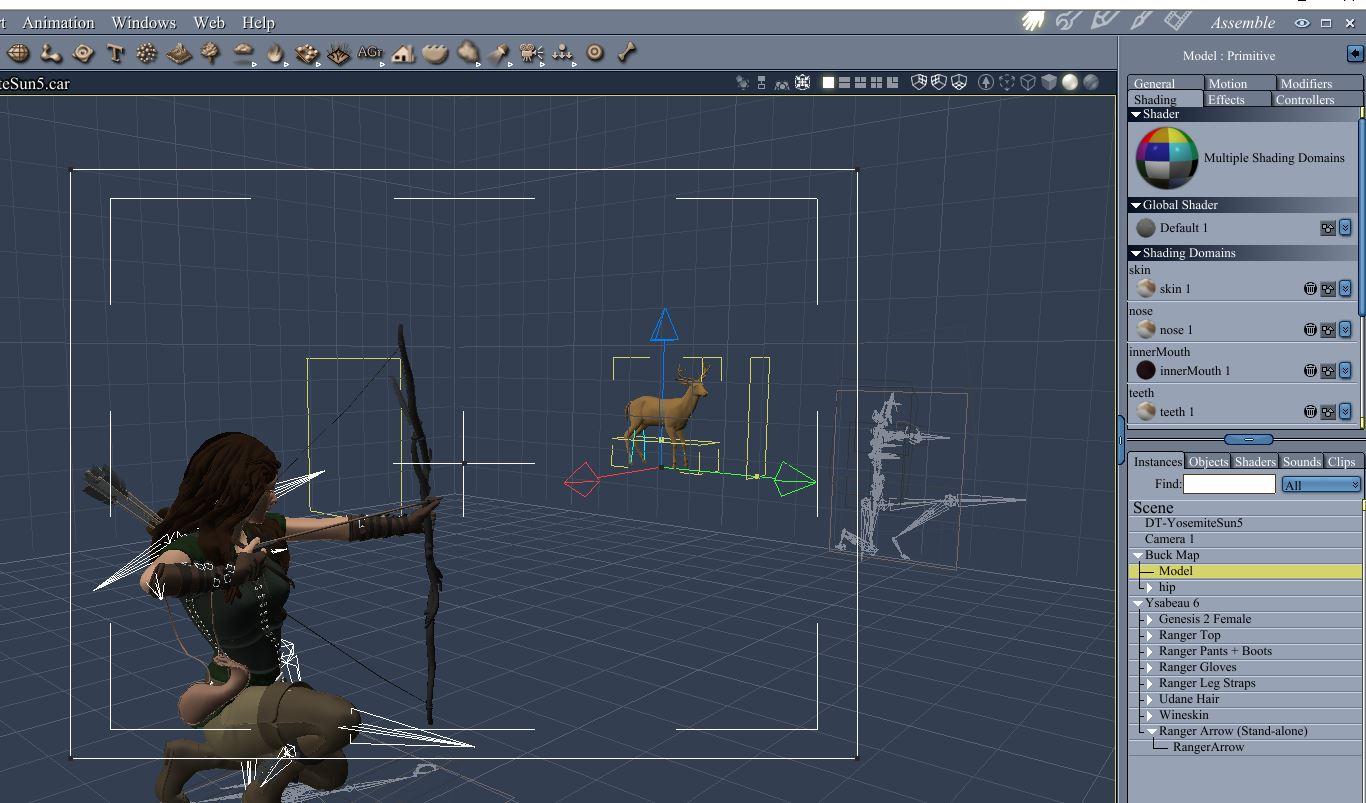Open the Sounds tab

[1302, 461]
